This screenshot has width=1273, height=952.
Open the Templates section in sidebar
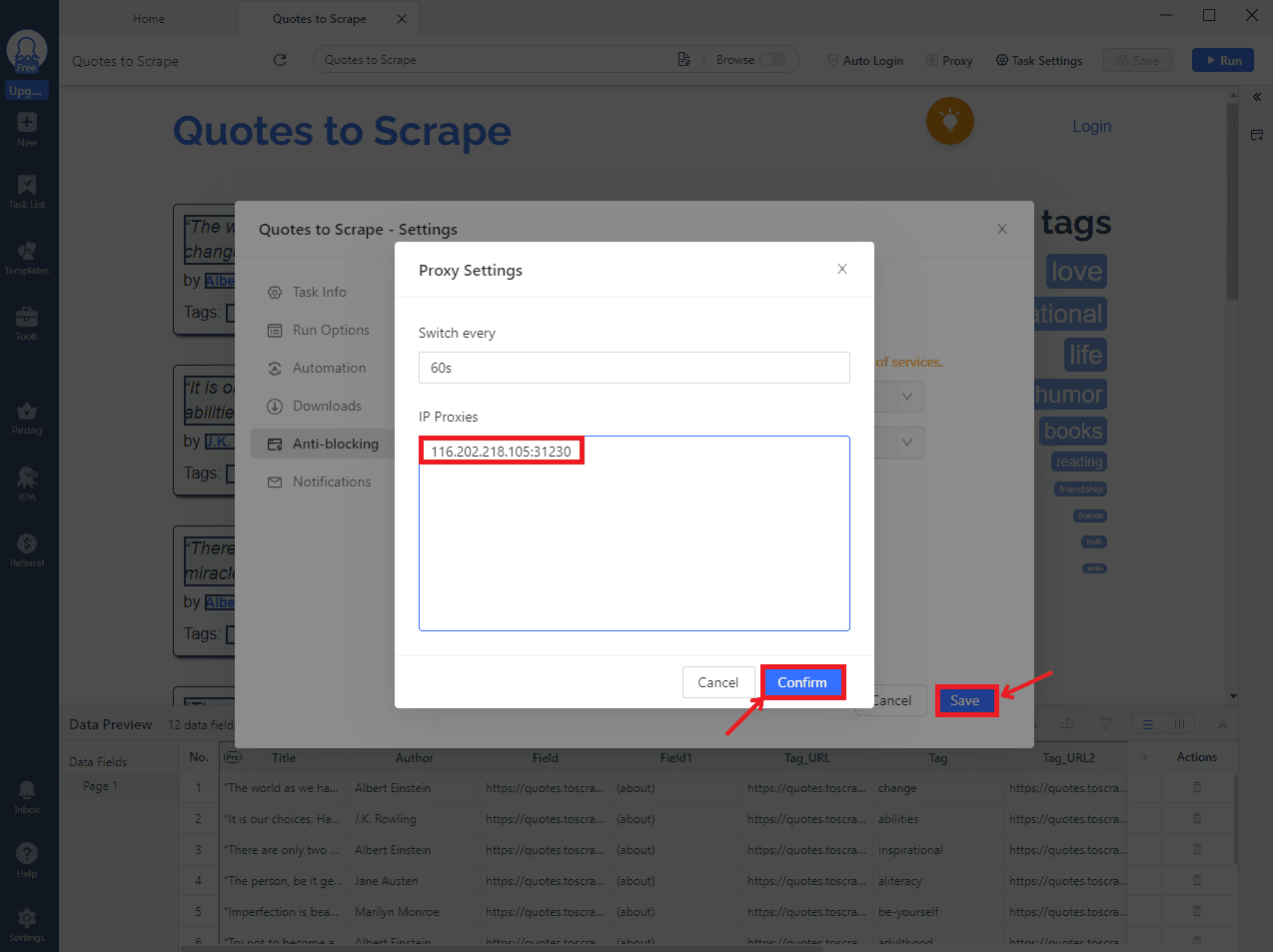pyautogui.click(x=27, y=256)
